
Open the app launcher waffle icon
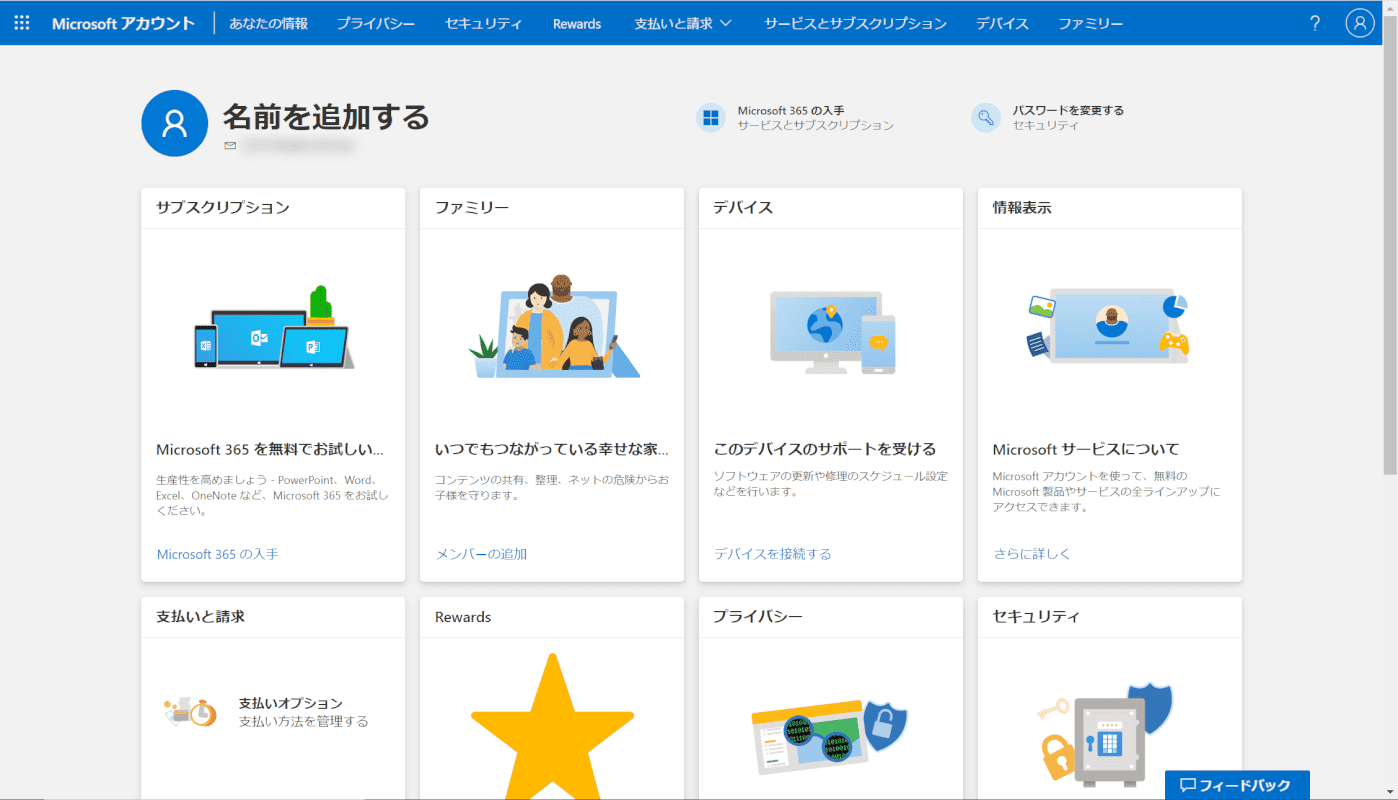[22, 23]
